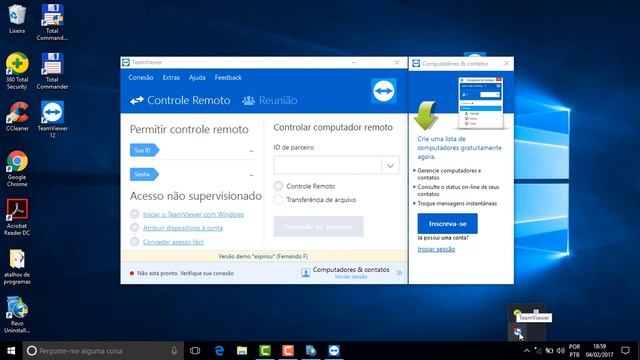Viewport: 640px width, 360px height.
Task: Click the orange C app on the taskbar
Action: (x=288, y=351)
